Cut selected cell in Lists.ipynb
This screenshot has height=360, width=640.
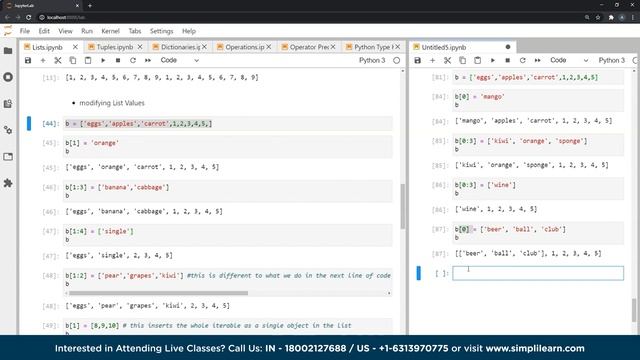[x=58, y=60]
